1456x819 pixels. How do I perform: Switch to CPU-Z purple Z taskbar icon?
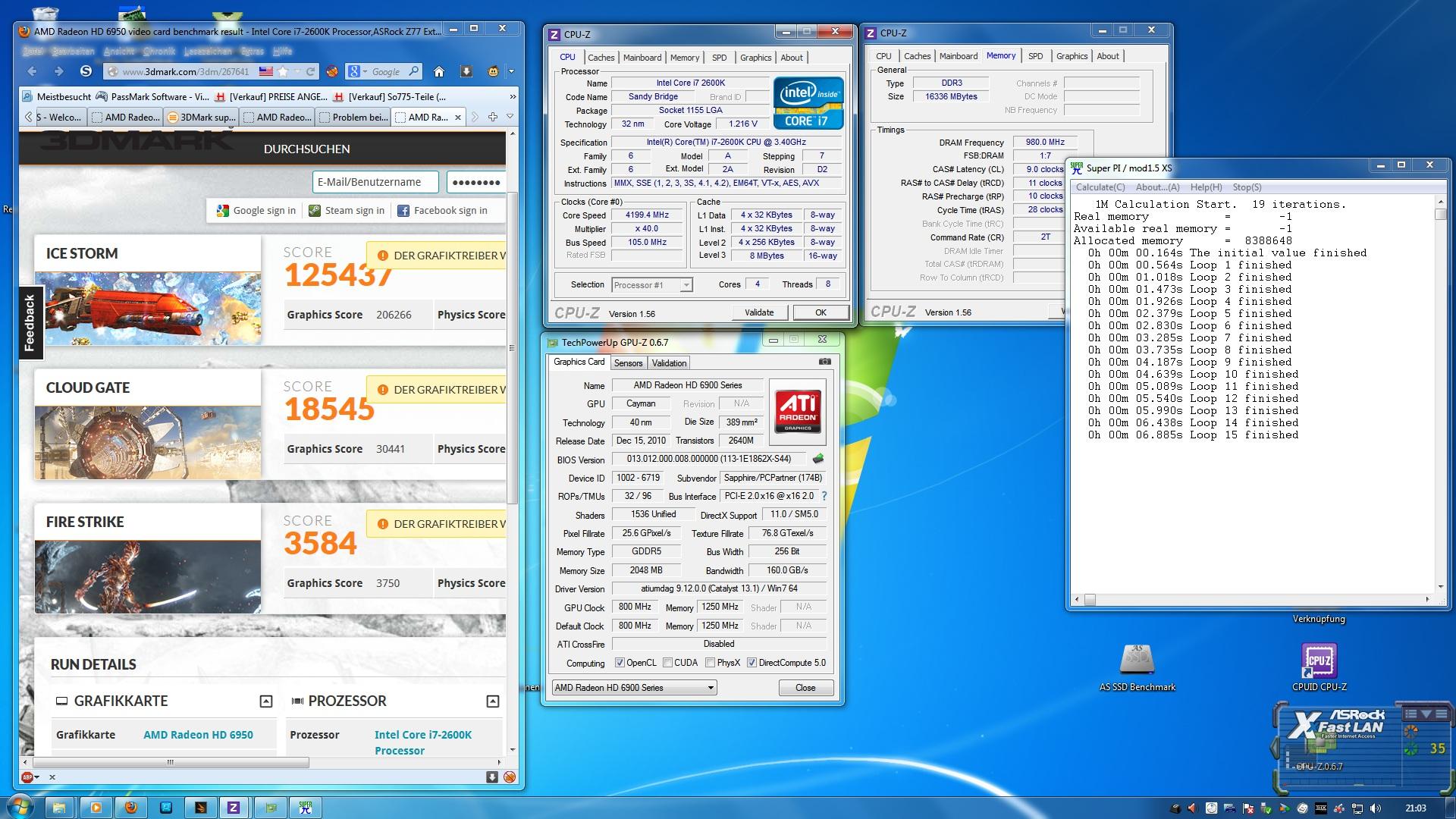tap(234, 808)
